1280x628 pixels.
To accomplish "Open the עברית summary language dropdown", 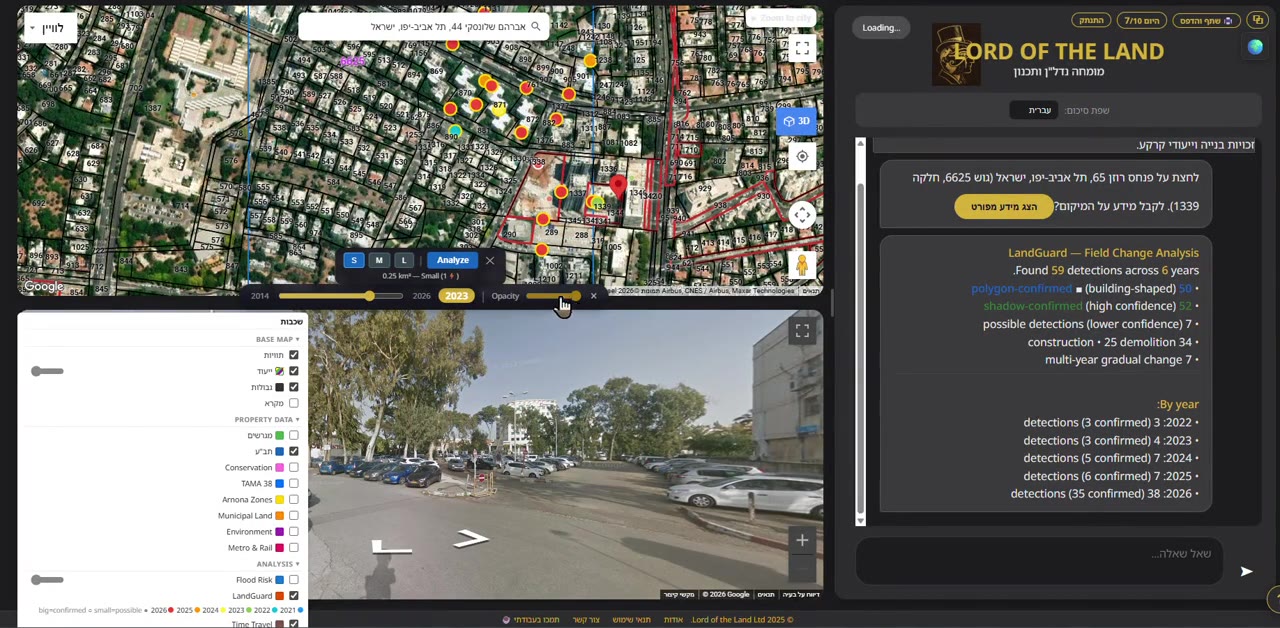I will coord(1034,110).
